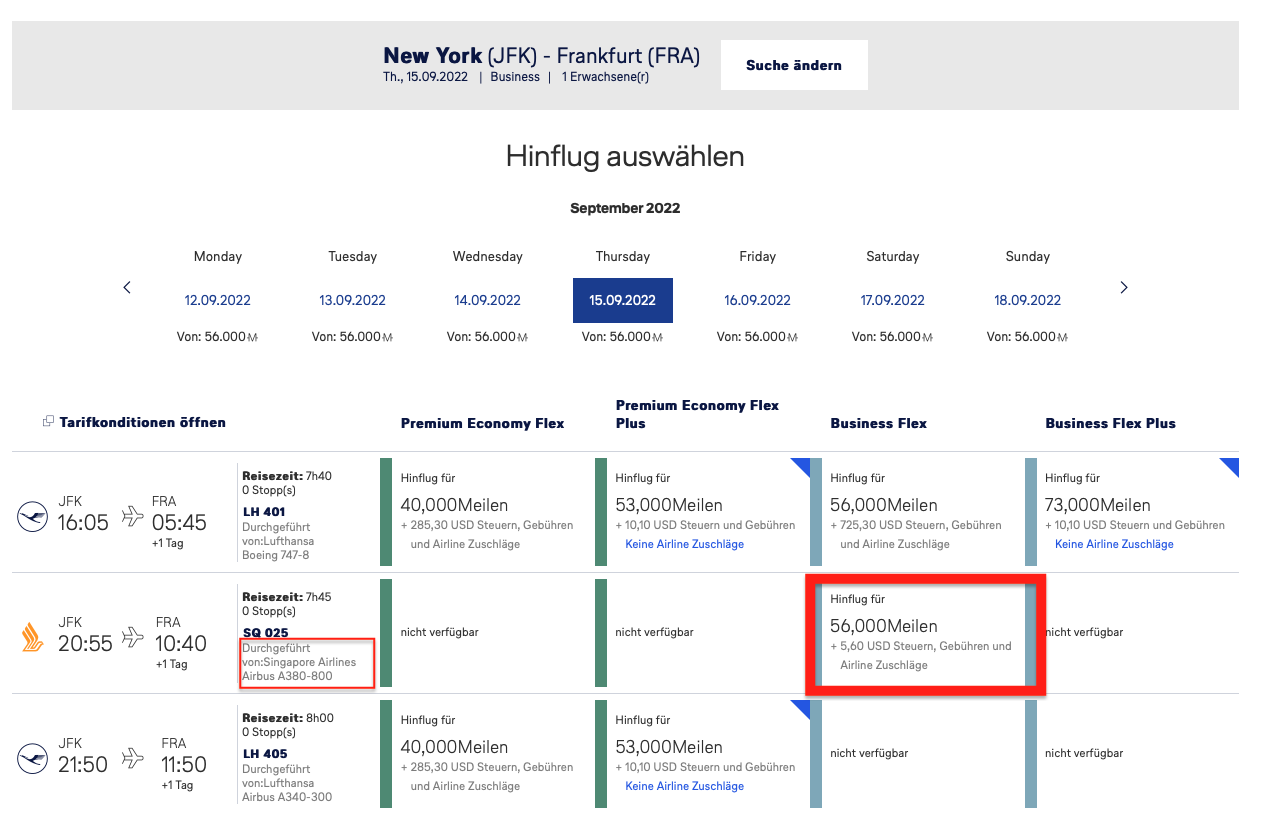Click the Lufthansa crane logo for LH 401

[32, 518]
